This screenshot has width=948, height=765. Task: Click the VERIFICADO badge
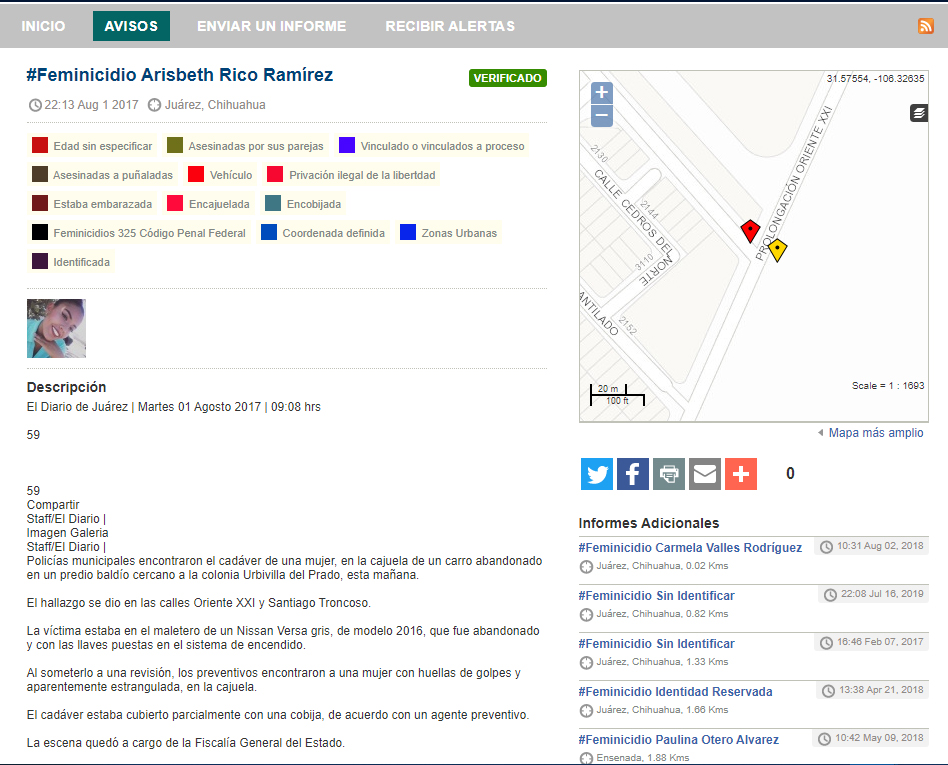507,78
